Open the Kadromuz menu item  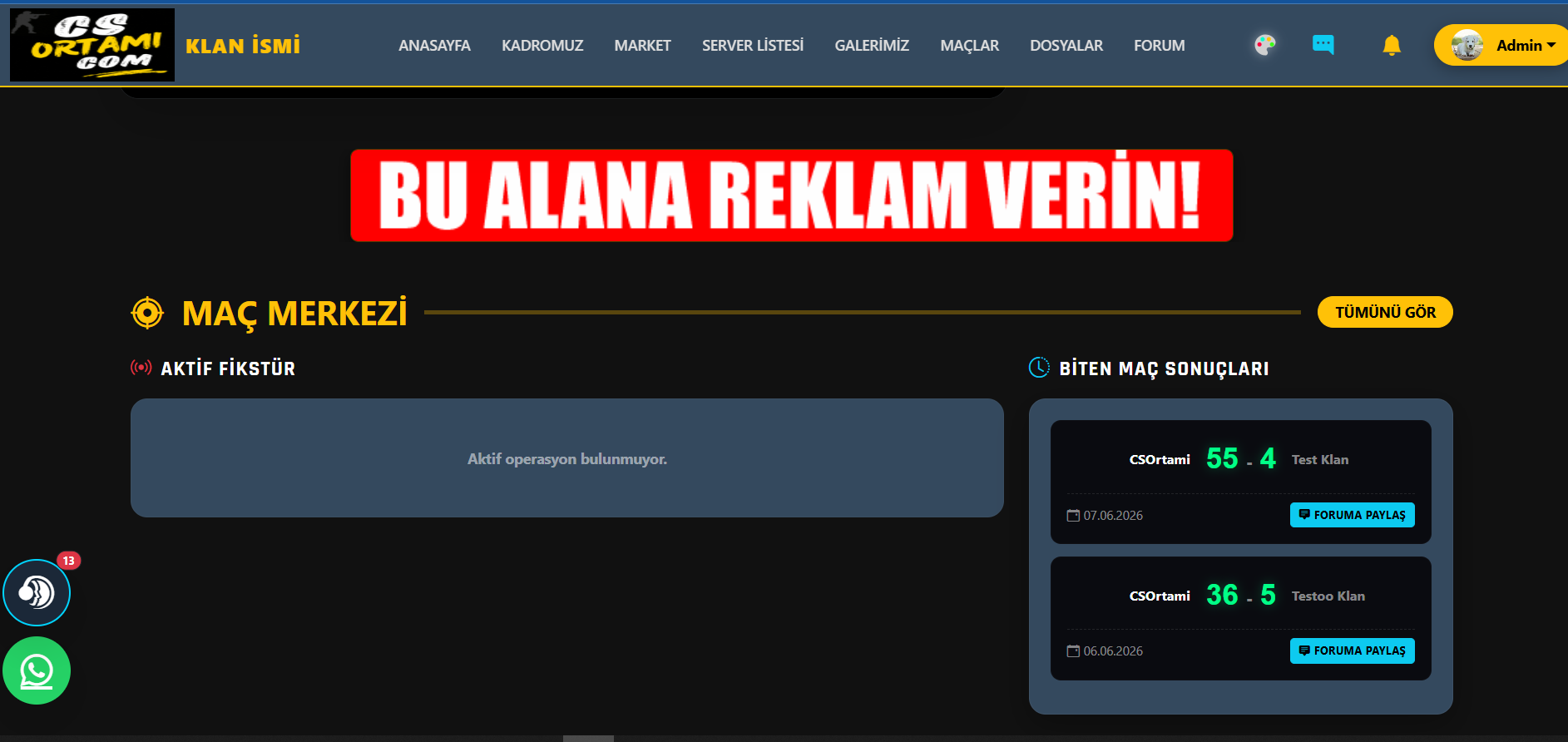point(542,46)
